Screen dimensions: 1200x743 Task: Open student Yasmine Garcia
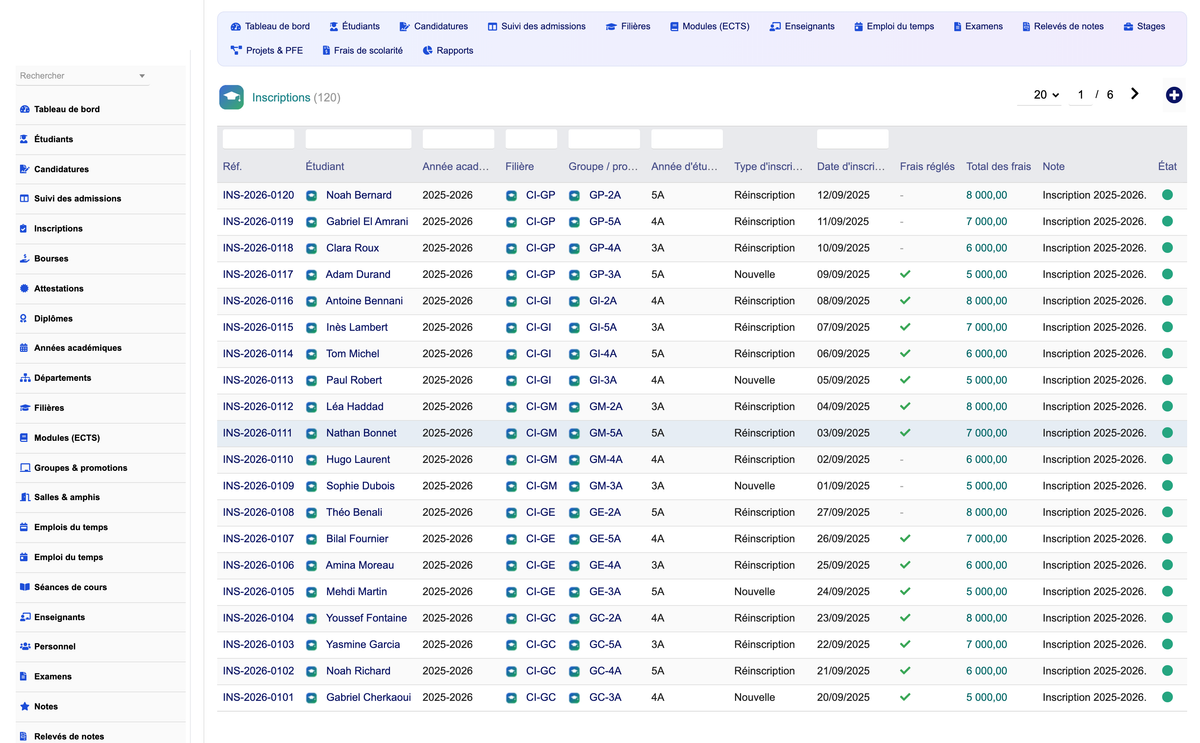363,645
